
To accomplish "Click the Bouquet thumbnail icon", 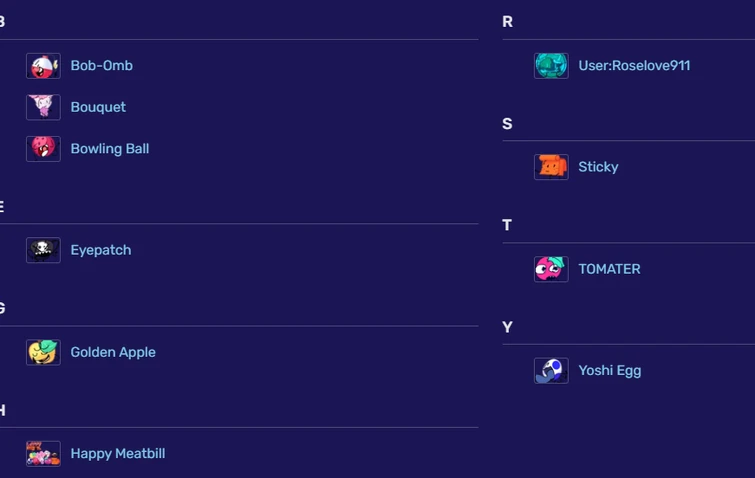I will (43, 107).
